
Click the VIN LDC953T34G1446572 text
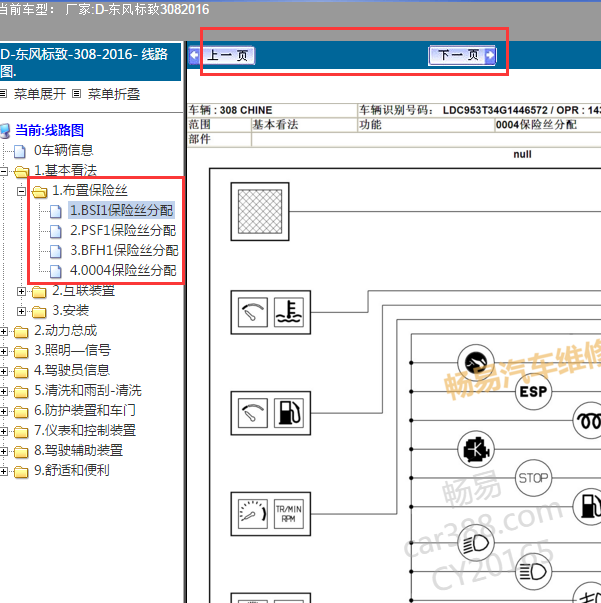495,110
